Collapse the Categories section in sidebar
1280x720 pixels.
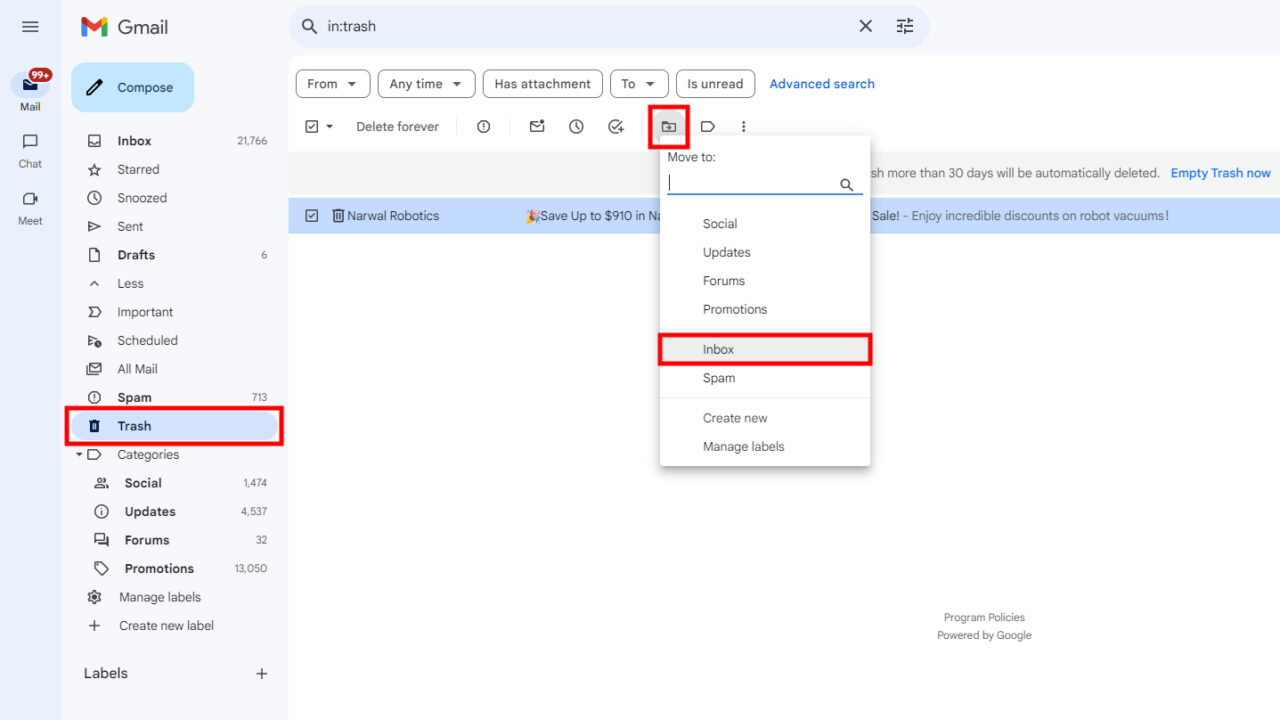click(80, 454)
